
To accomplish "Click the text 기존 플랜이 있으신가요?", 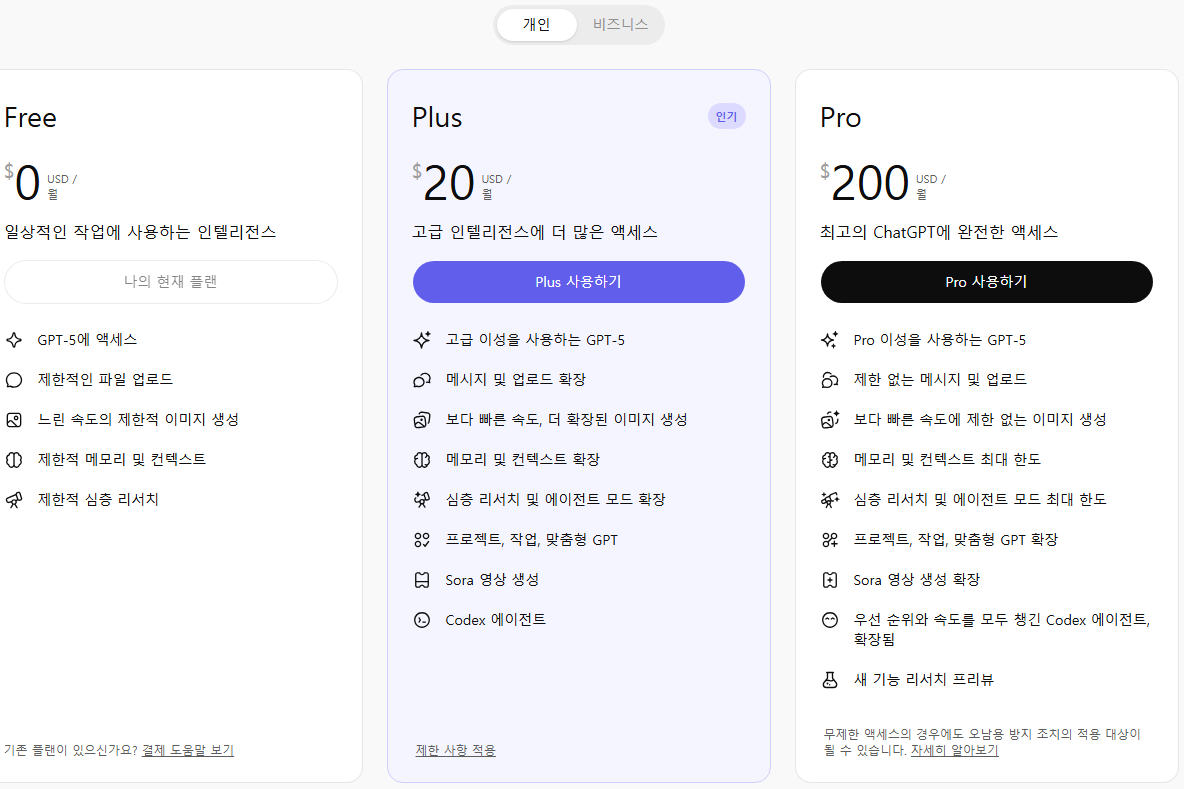I will (x=71, y=750).
